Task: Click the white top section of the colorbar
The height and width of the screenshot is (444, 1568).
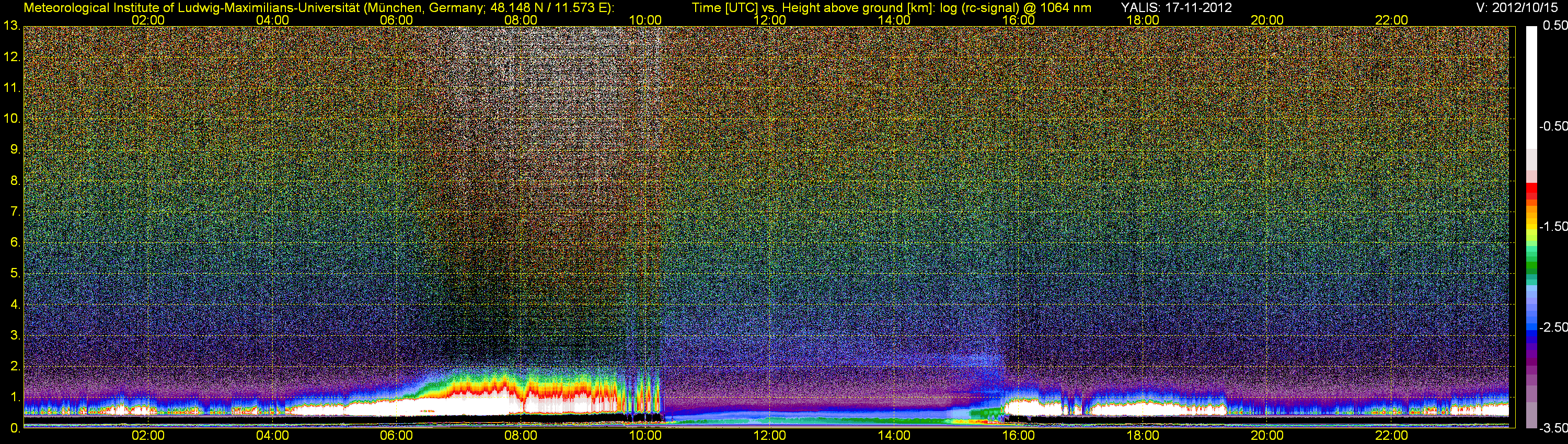Action: (x=1531, y=87)
